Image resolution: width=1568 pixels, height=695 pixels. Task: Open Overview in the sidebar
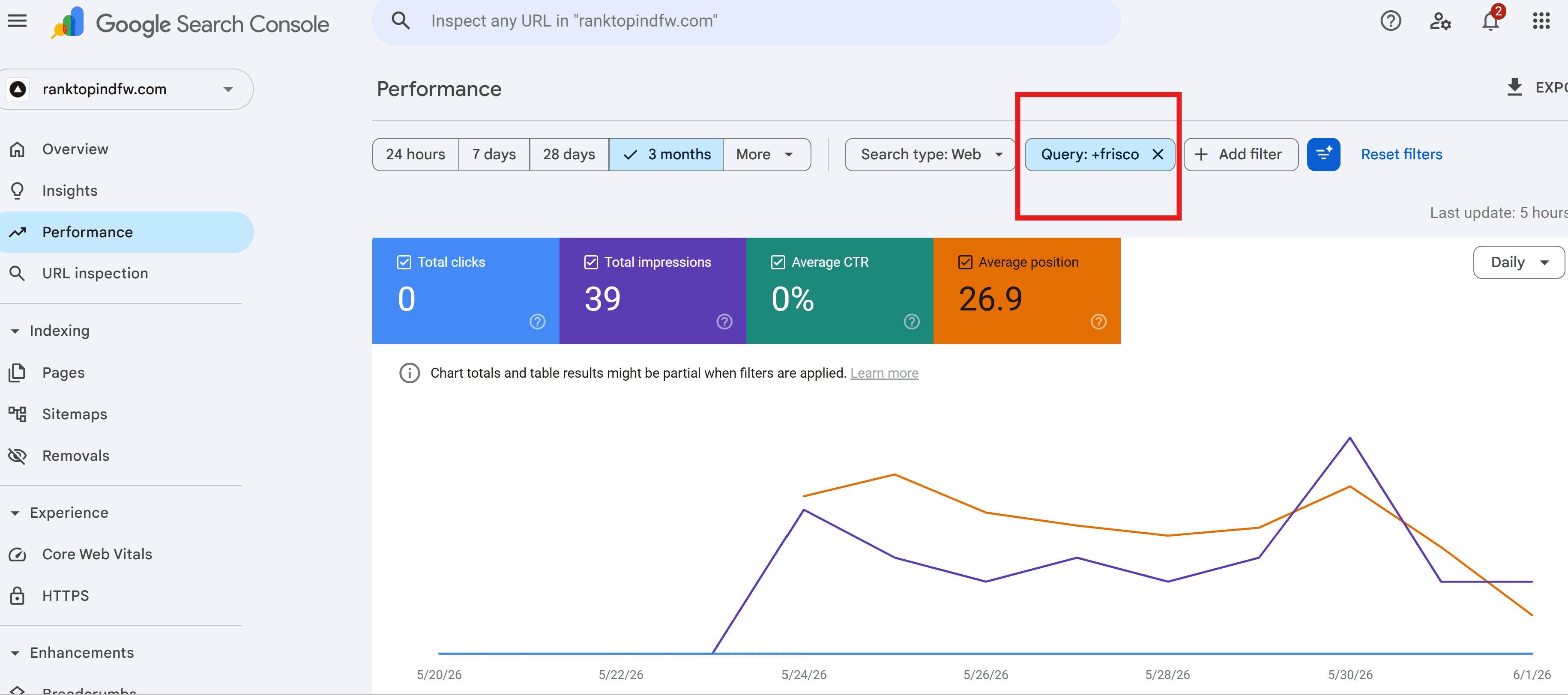click(127, 149)
